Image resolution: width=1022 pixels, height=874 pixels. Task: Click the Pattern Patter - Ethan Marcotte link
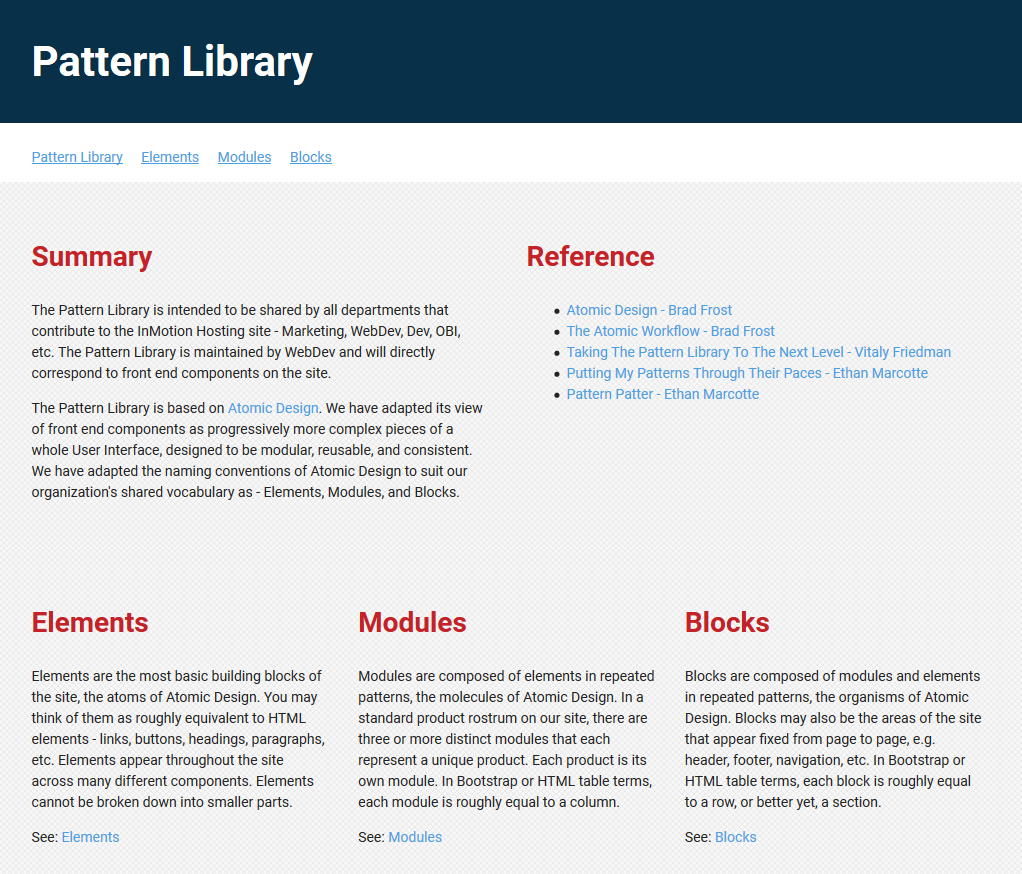pyautogui.click(x=662, y=394)
